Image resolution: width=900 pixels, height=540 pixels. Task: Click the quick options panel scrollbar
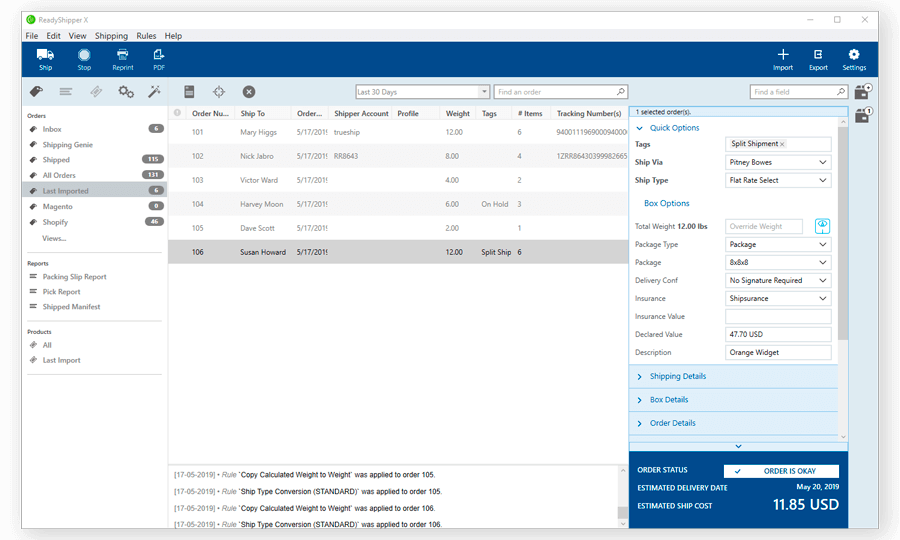(x=843, y=232)
